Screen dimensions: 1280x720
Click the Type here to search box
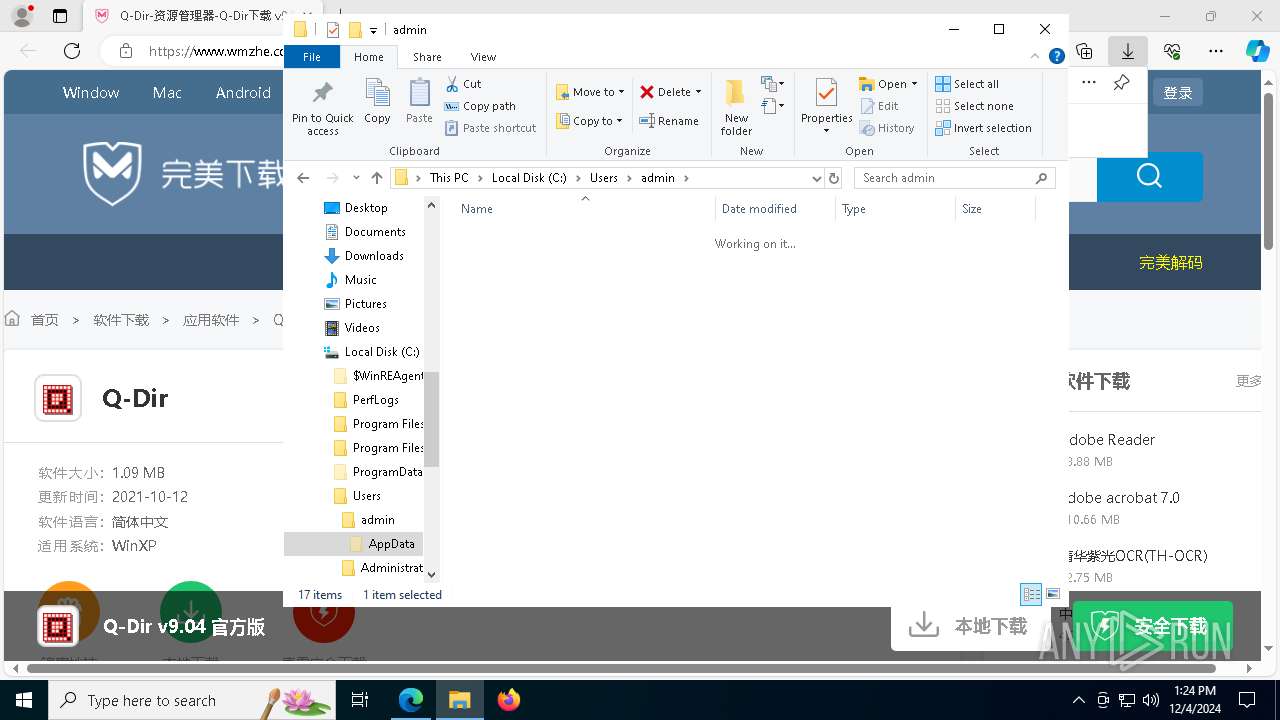tap(192, 700)
